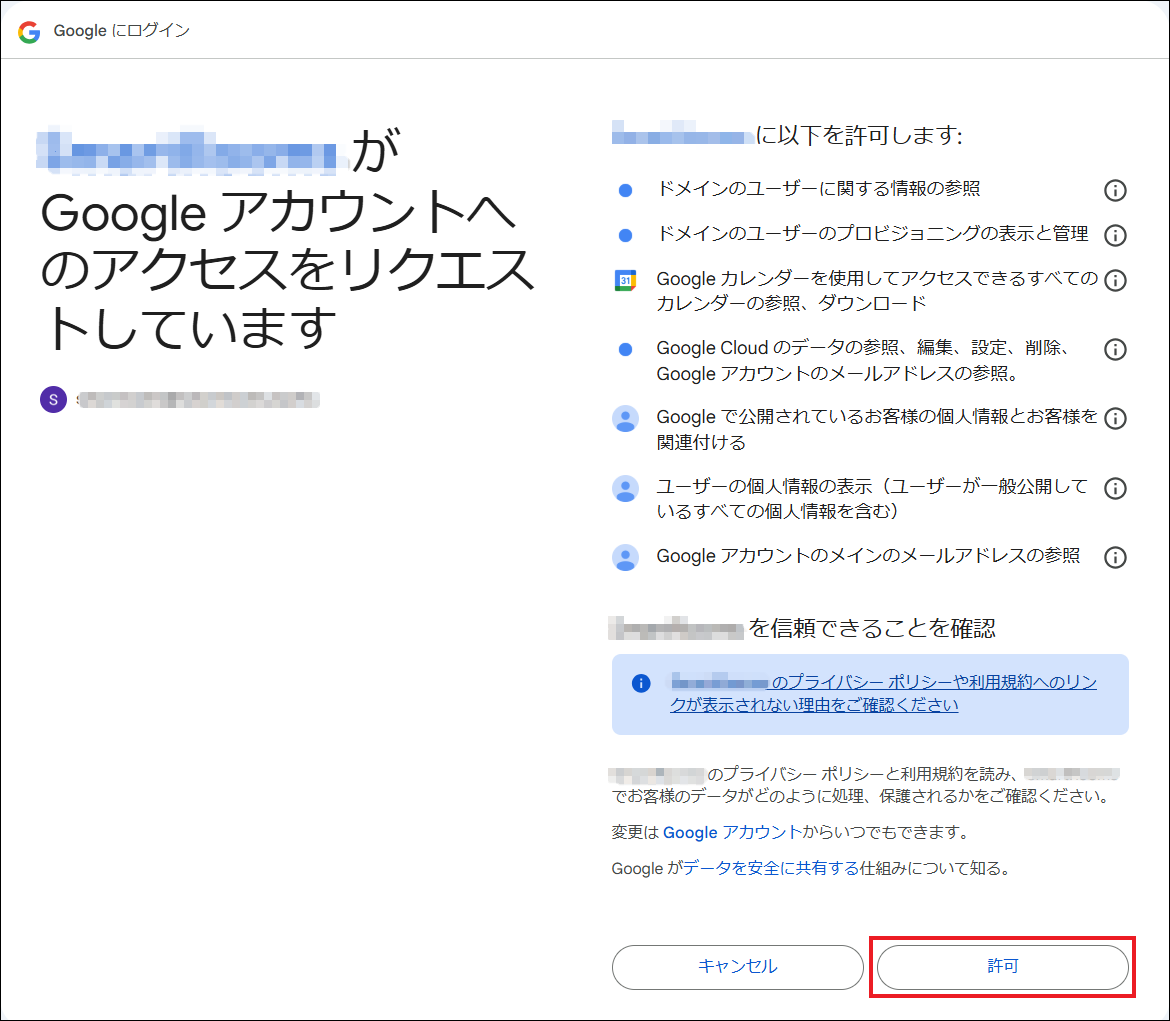
Task: Open the データを安全に共有する link
Action: pos(771,869)
